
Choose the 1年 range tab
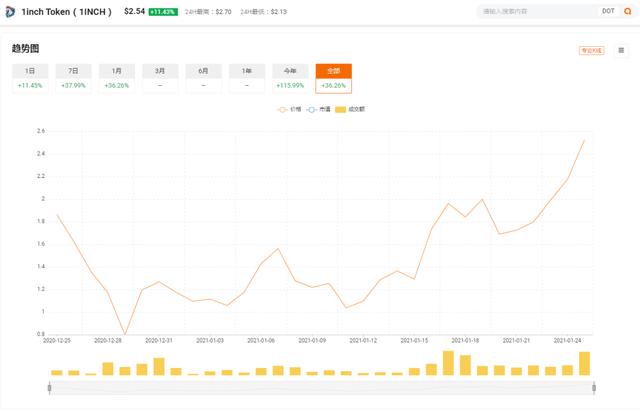[x=247, y=78]
